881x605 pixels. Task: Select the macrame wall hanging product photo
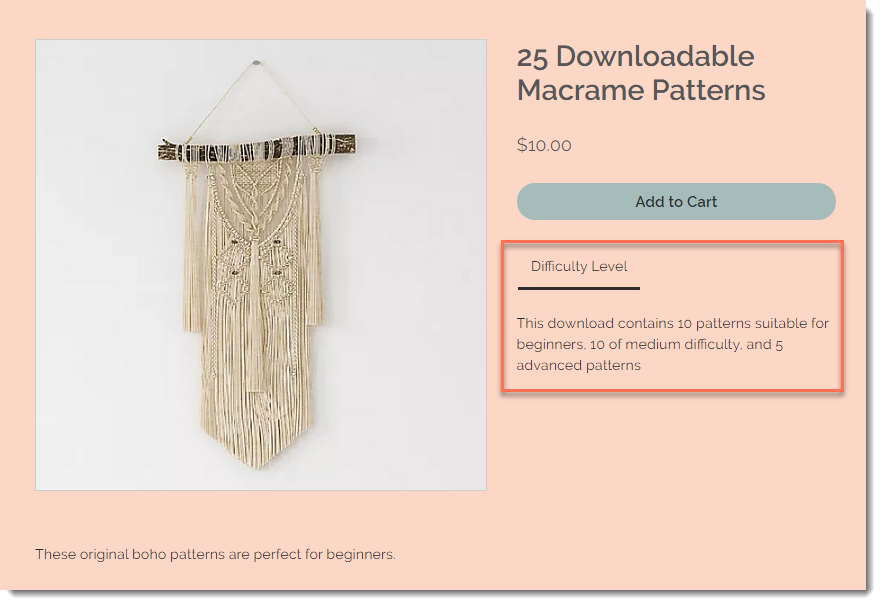coord(261,265)
